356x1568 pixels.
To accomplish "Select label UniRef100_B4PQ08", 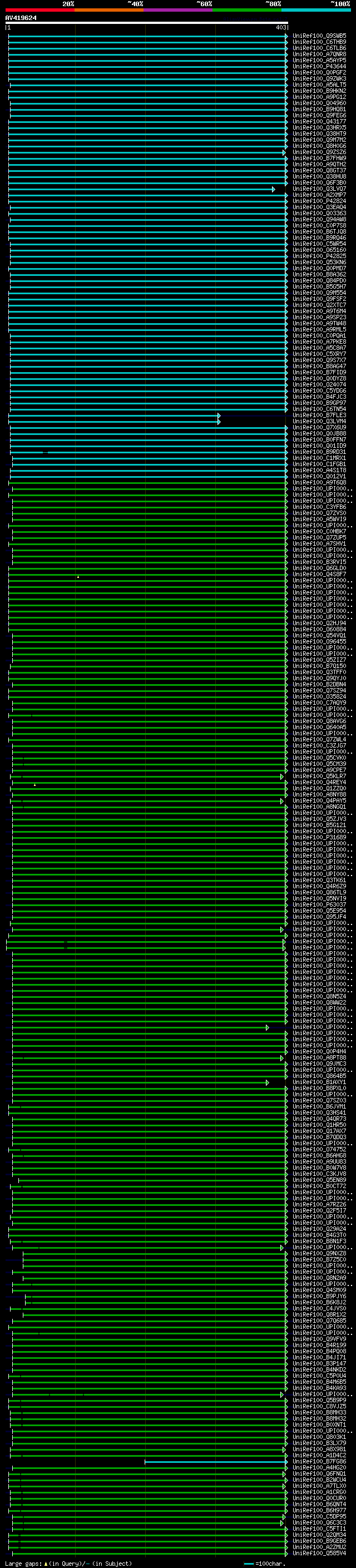I will click(319, 1352).
